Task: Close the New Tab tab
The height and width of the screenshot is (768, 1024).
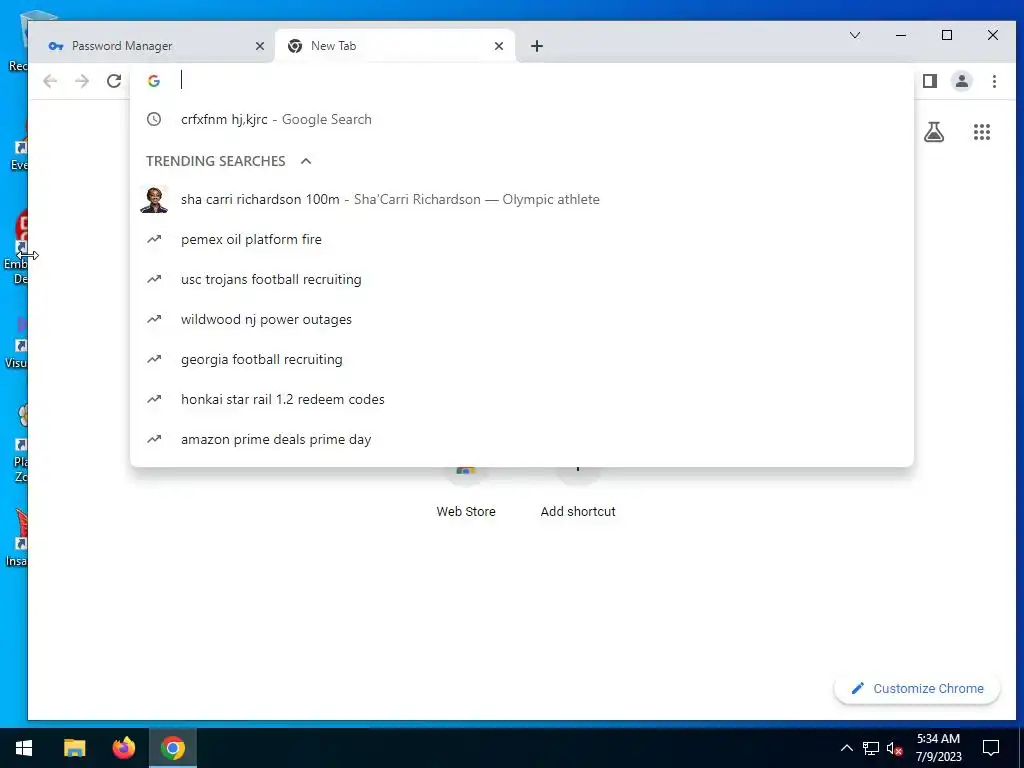Action: 499,46
